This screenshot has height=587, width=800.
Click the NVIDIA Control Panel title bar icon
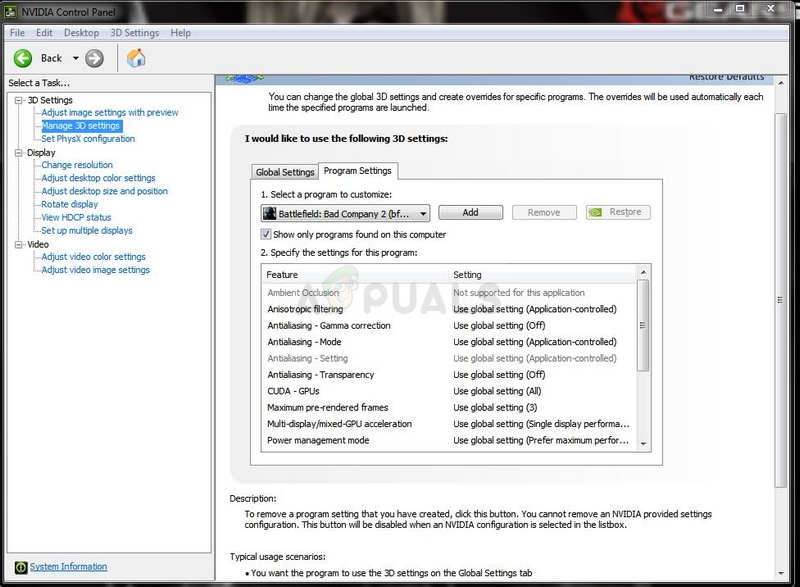[10, 11]
